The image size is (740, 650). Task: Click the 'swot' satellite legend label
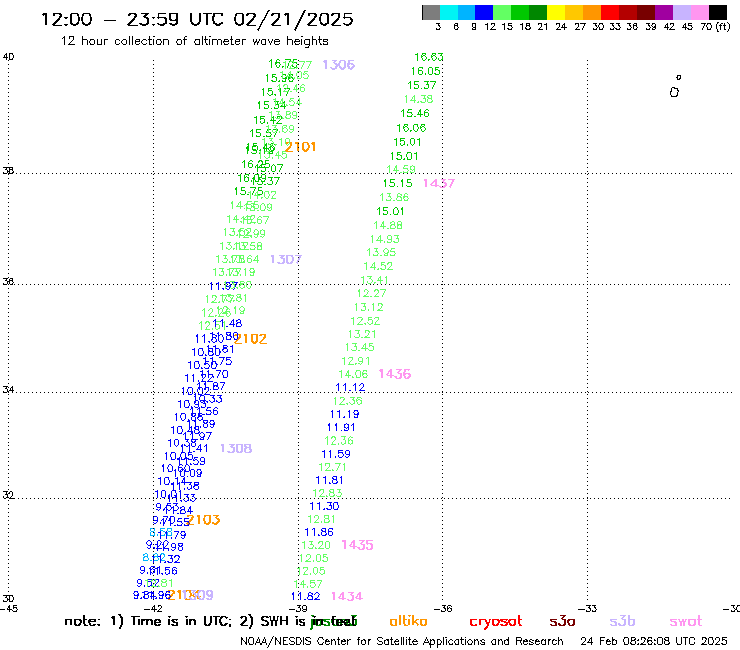pyautogui.click(x=686, y=621)
